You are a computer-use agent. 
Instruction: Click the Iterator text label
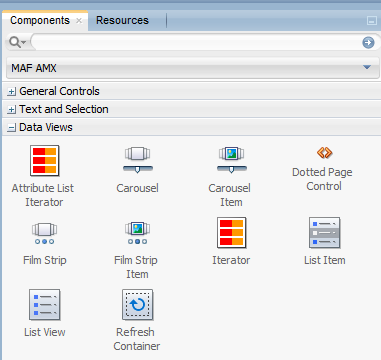coord(231,260)
